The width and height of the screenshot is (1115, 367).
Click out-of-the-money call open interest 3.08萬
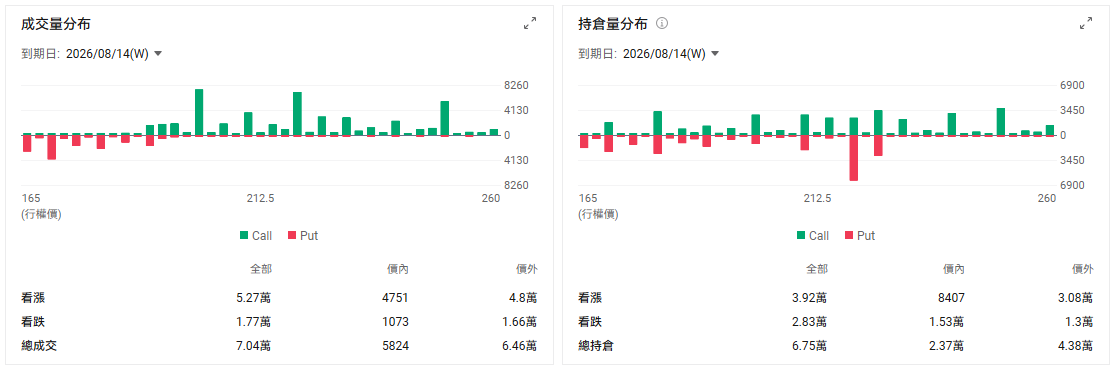point(1077,298)
